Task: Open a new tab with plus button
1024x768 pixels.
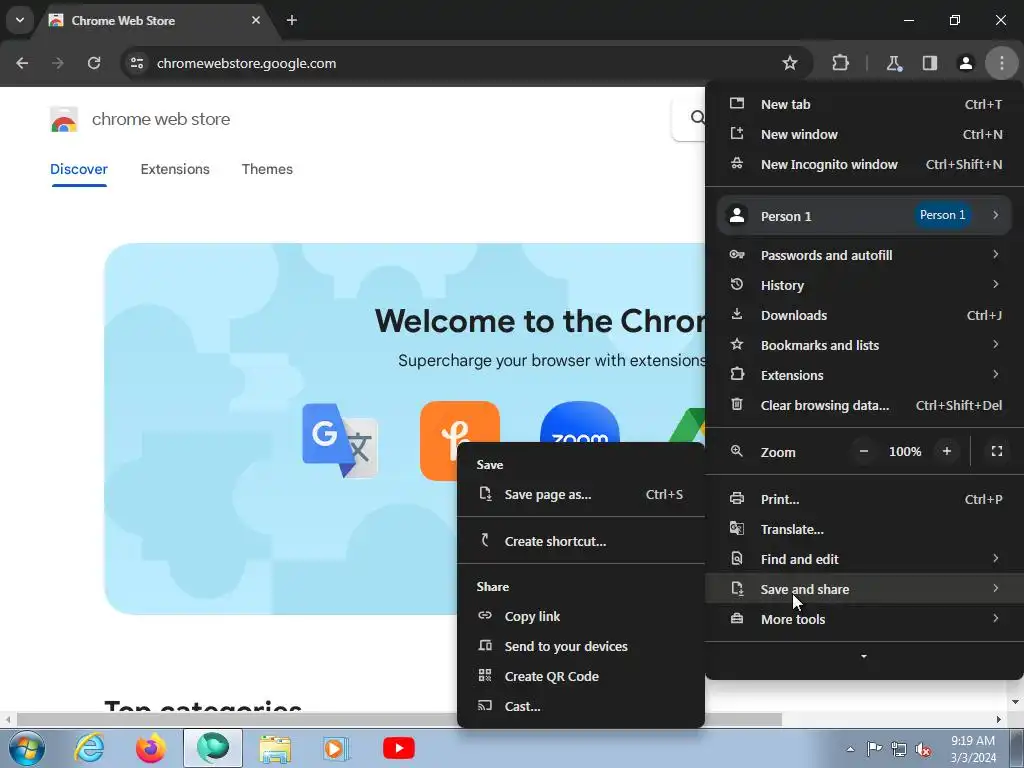Action: pos(292,20)
